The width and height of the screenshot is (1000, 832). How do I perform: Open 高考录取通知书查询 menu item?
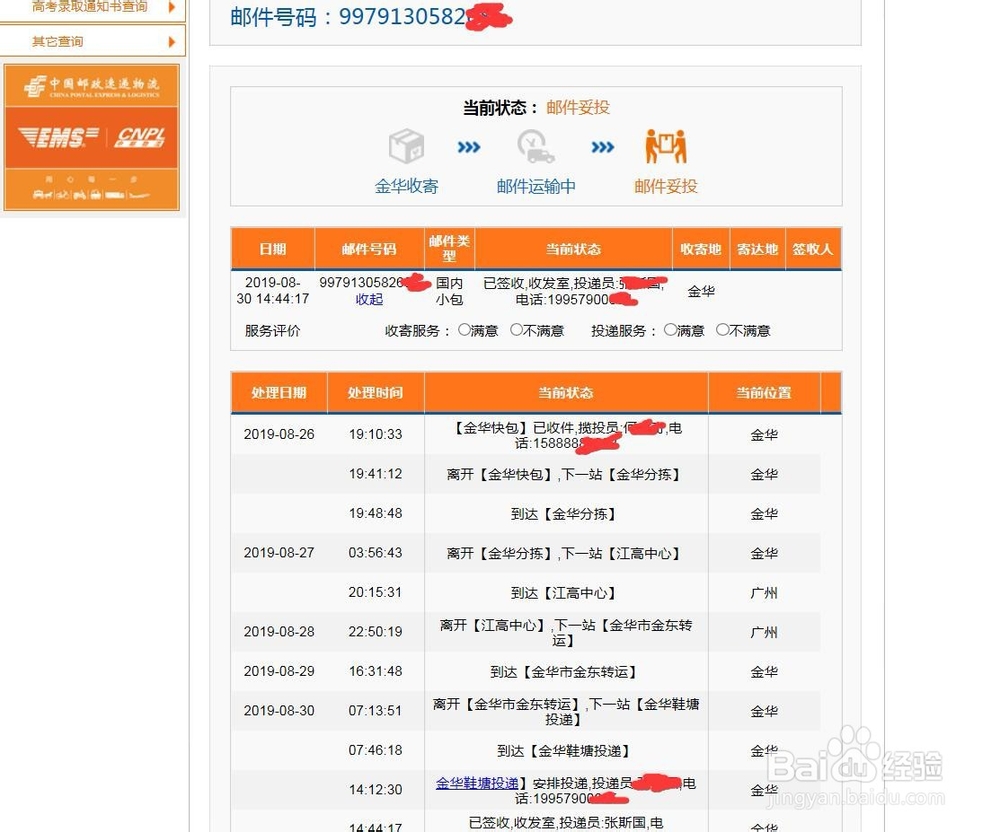[x=92, y=8]
